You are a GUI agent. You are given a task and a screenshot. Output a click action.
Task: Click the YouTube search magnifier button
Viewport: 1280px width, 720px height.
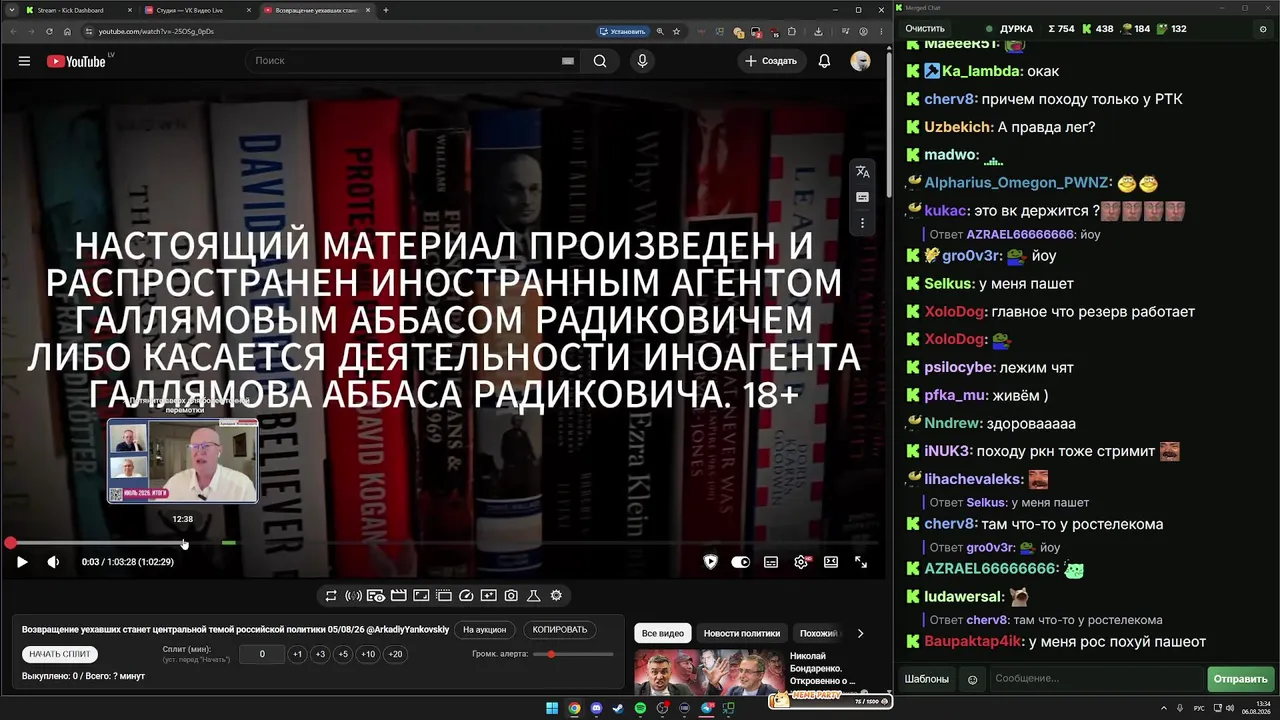[600, 61]
